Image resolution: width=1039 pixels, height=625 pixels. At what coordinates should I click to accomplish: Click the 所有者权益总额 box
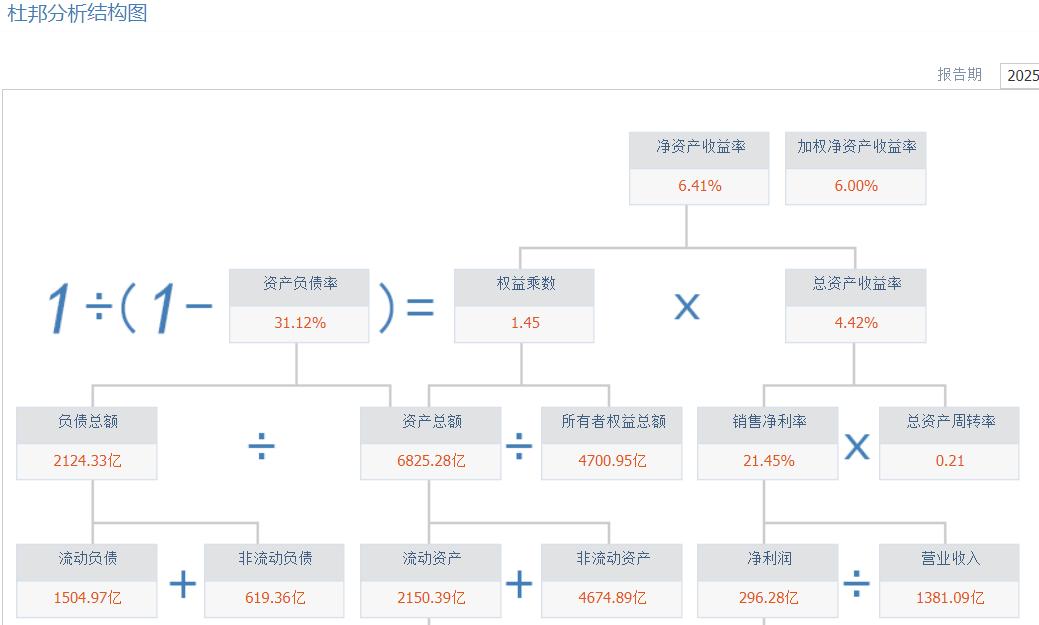click(611, 441)
